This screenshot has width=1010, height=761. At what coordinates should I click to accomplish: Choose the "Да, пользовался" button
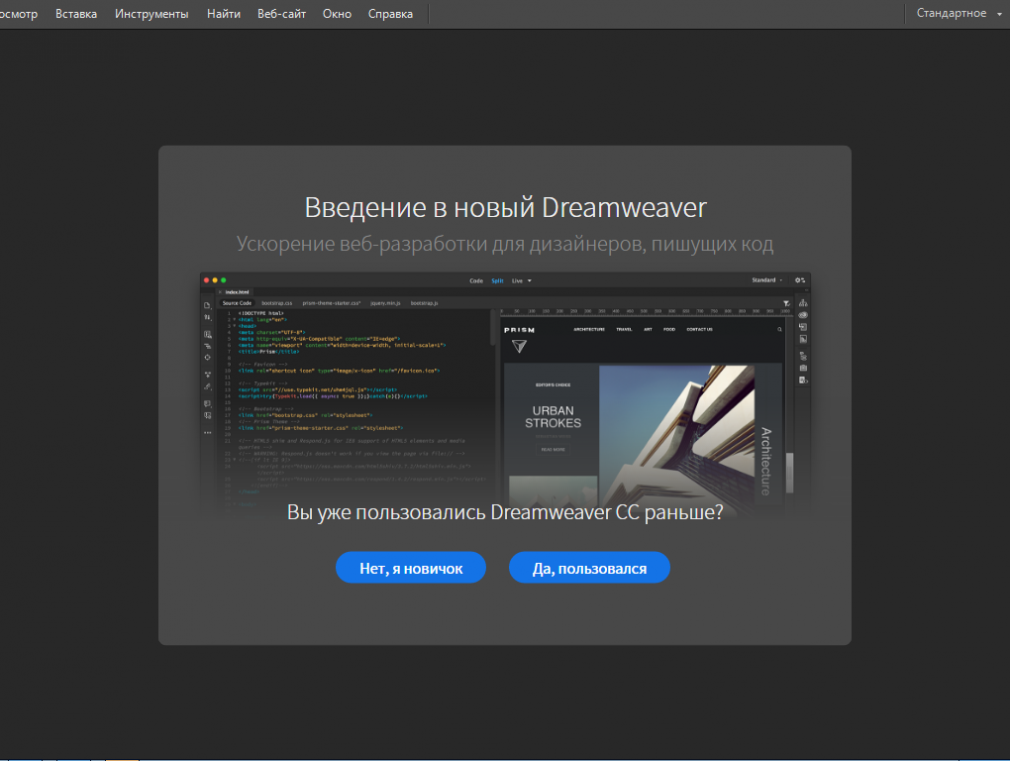click(x=589, y=568)
